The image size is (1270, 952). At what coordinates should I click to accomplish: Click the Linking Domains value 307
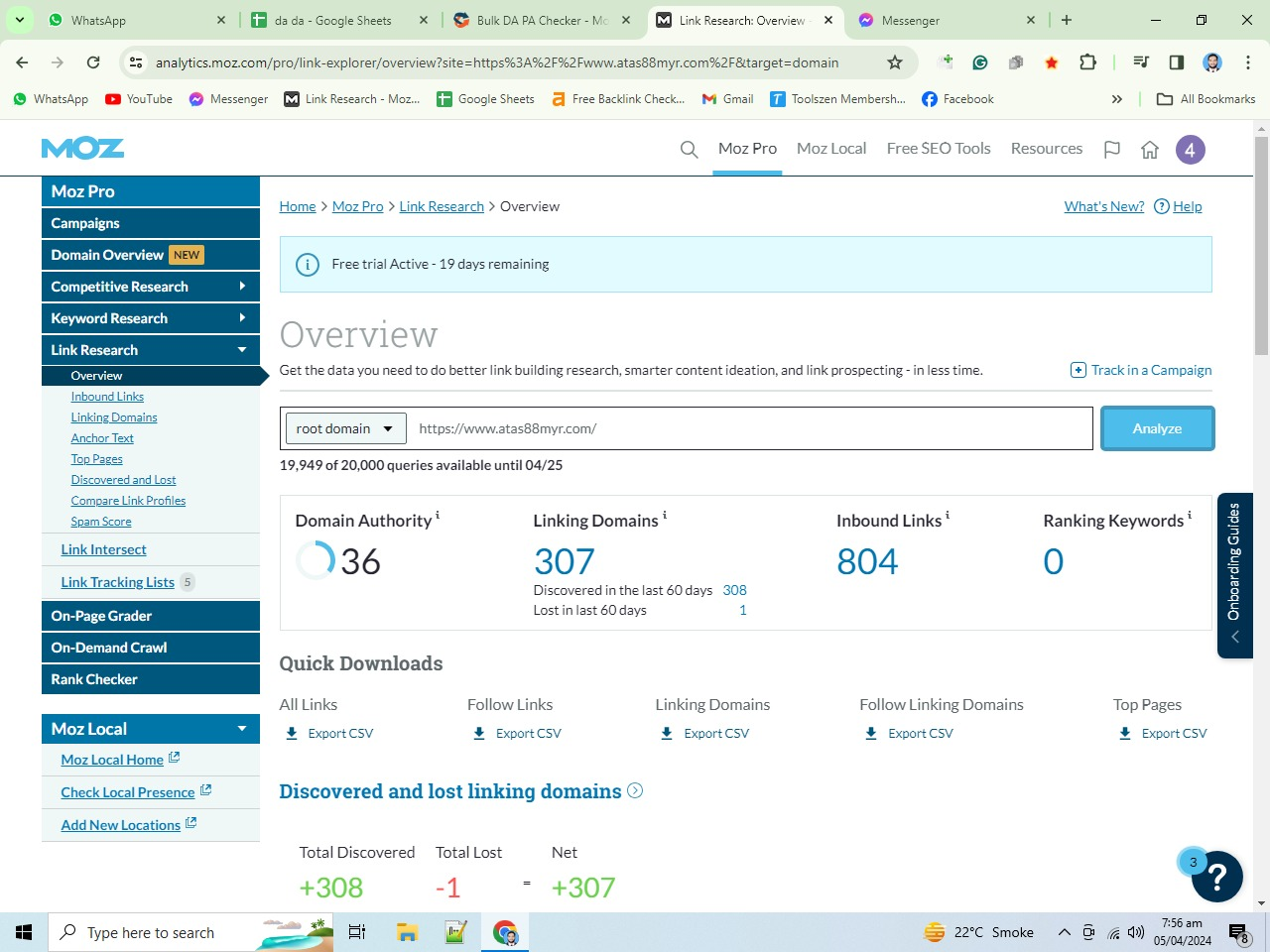(x=565, y=562)
